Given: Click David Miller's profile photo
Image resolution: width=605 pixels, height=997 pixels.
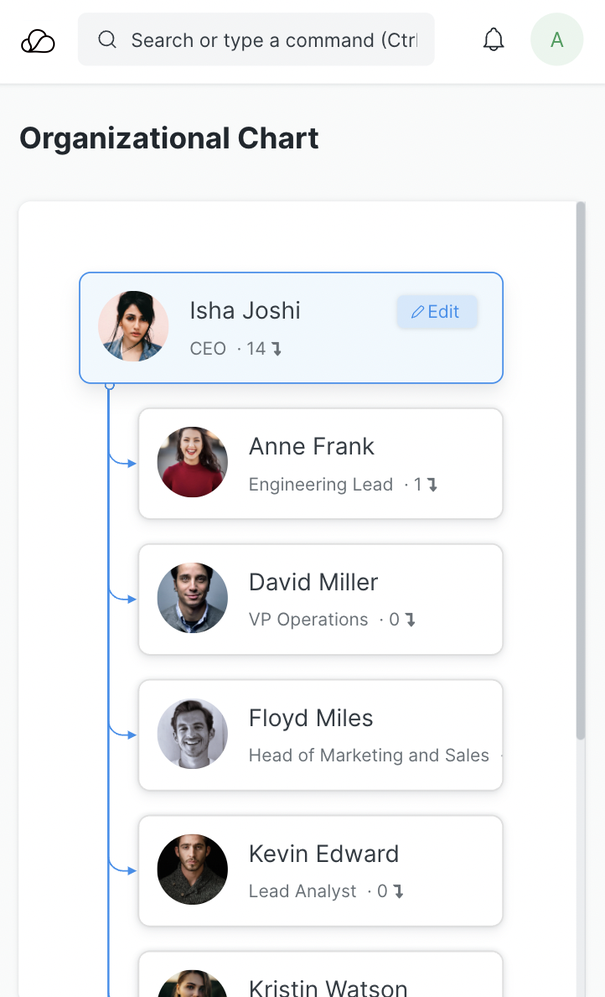Looking at the screenshot, I should (x=192, y=598).
